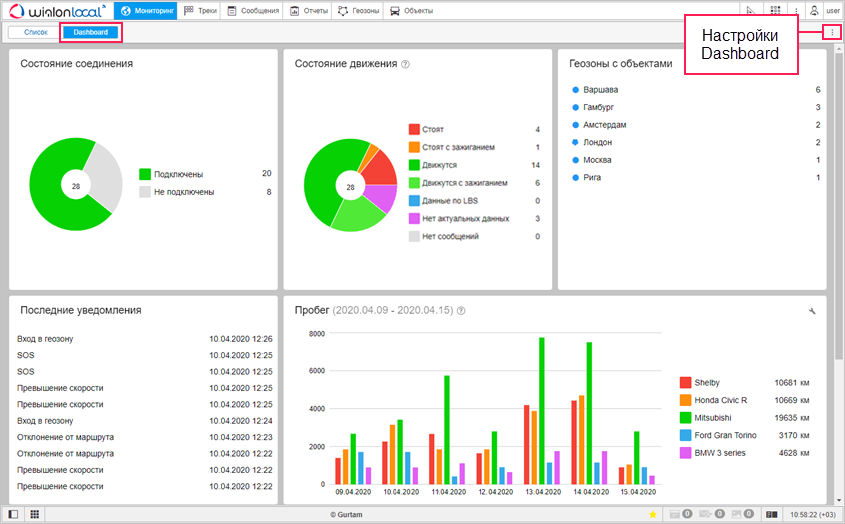The height and width of the screenshot is (524, 845).
Task: Click the Варшава geofence entry
Action: (601, 90)
